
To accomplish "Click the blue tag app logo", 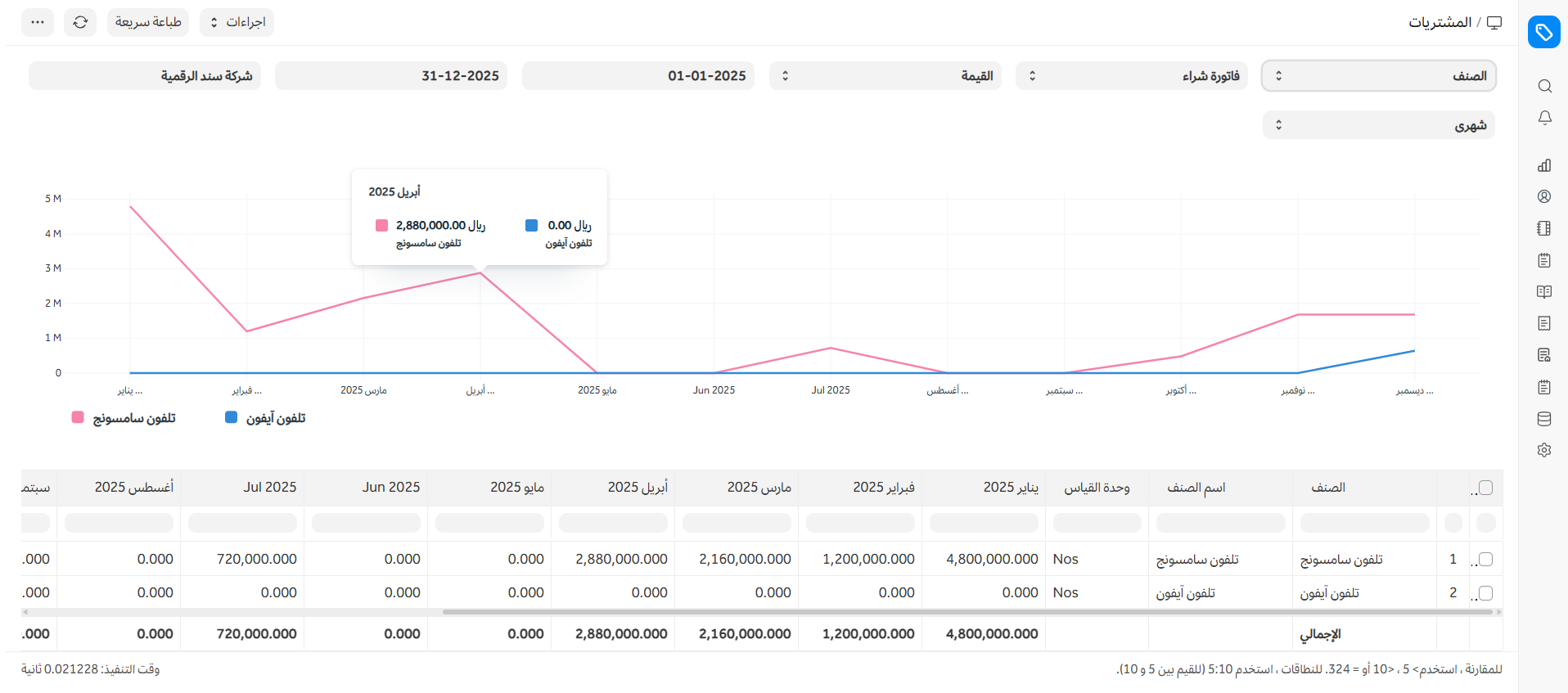I will 1543,33.
